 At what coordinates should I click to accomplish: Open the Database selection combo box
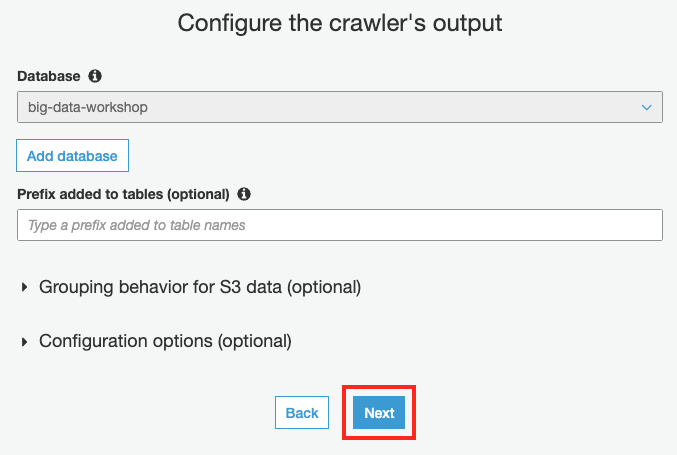[340, 107]
